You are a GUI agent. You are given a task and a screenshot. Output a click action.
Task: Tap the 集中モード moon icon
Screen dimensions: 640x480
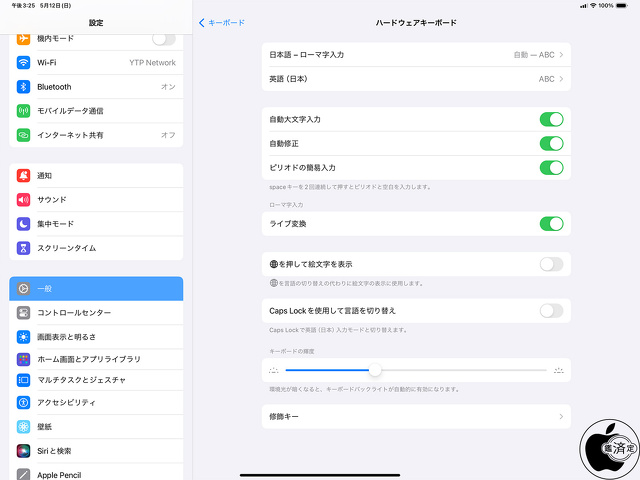tap(23, 224)
